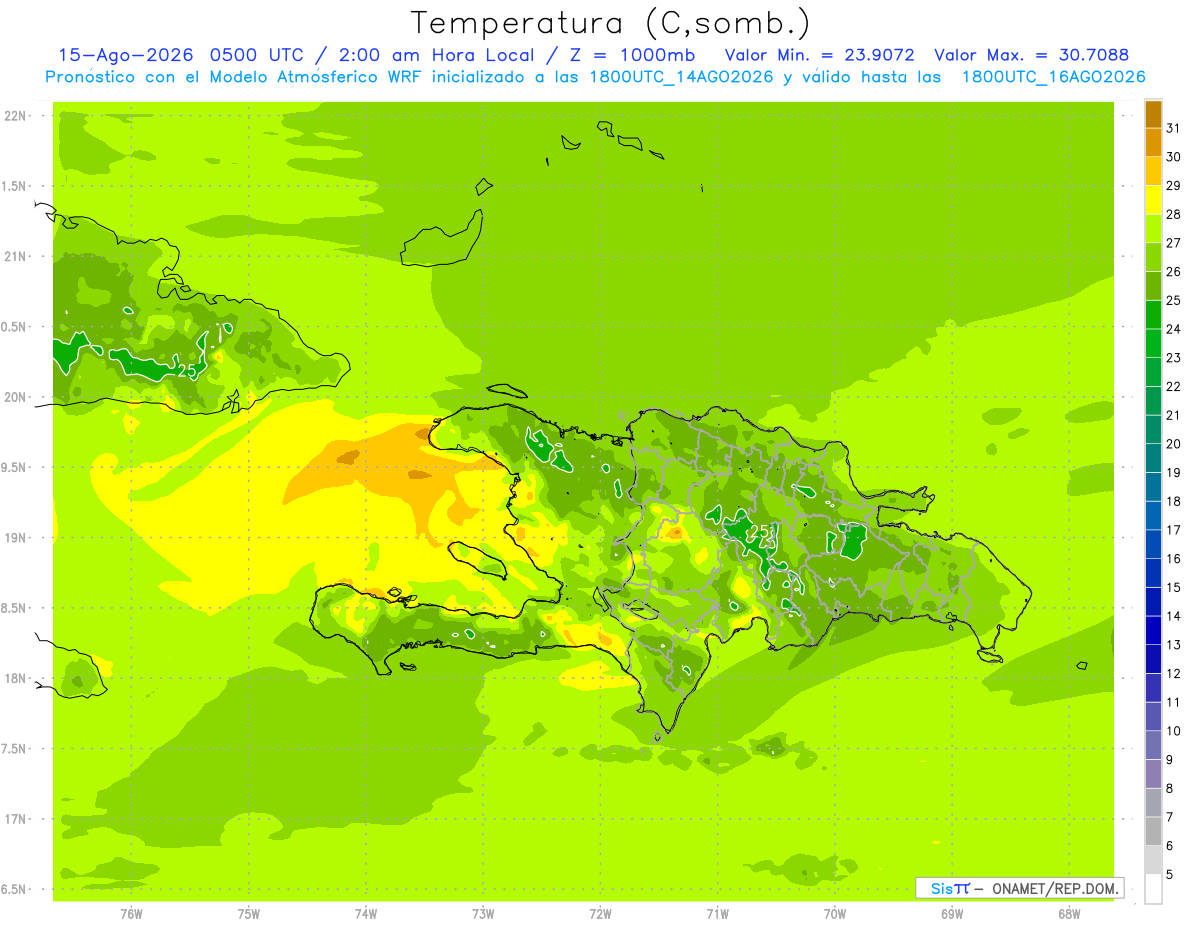Click the '70W' longitude axis label

point(835,914)
